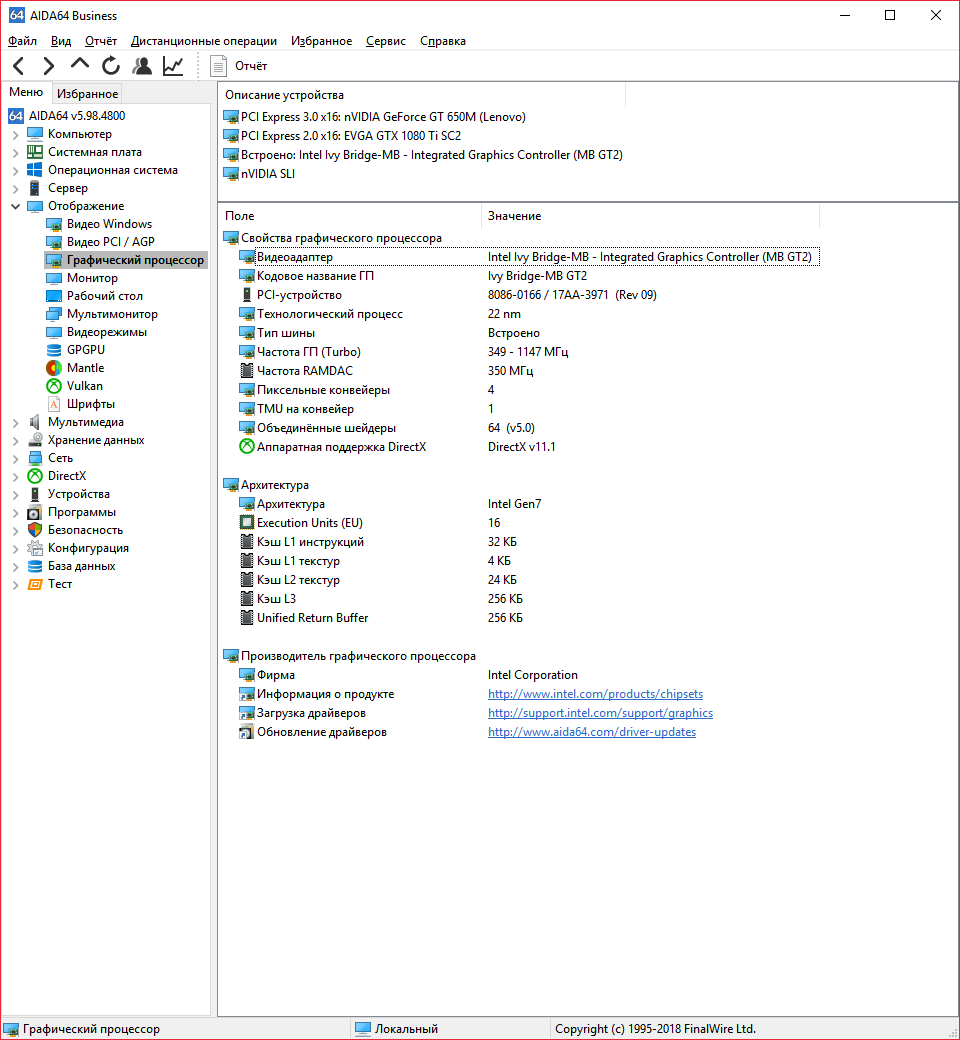Image resolution: width=960 pixels, height=1040 pixels.
Task: Click the Мультимонитор icon in the tree
Action: 54,314
